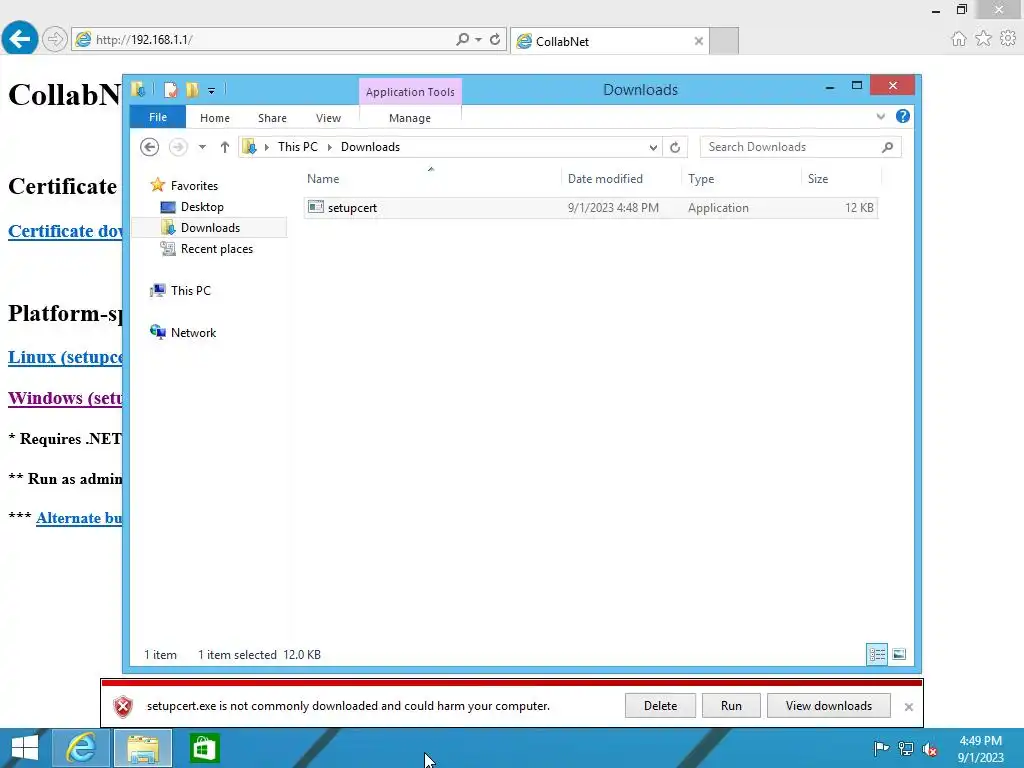Click Downloads in breadcrumb path

(370, 147)
